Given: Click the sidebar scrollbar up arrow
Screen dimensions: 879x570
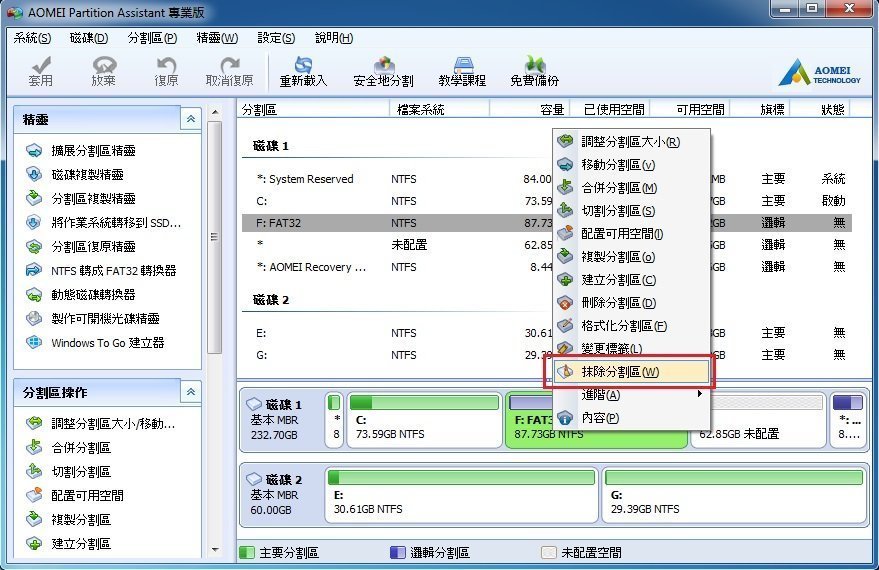Looking at the screenshot, I should tap(215, 113).
